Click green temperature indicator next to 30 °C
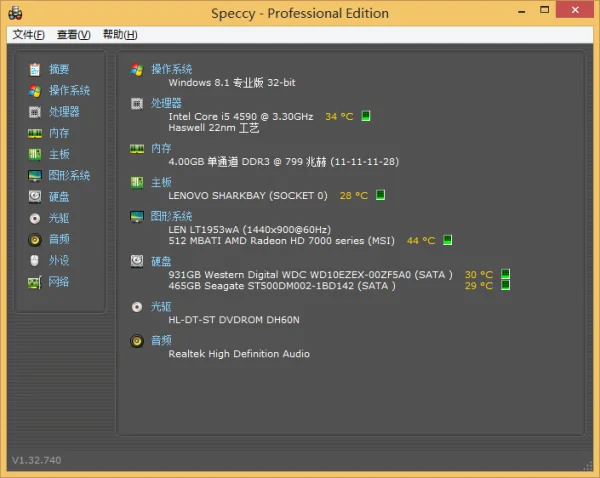Image resolution: width=600 pixels, height=478 pixels. pyautogui.click(x=505, y=274)
